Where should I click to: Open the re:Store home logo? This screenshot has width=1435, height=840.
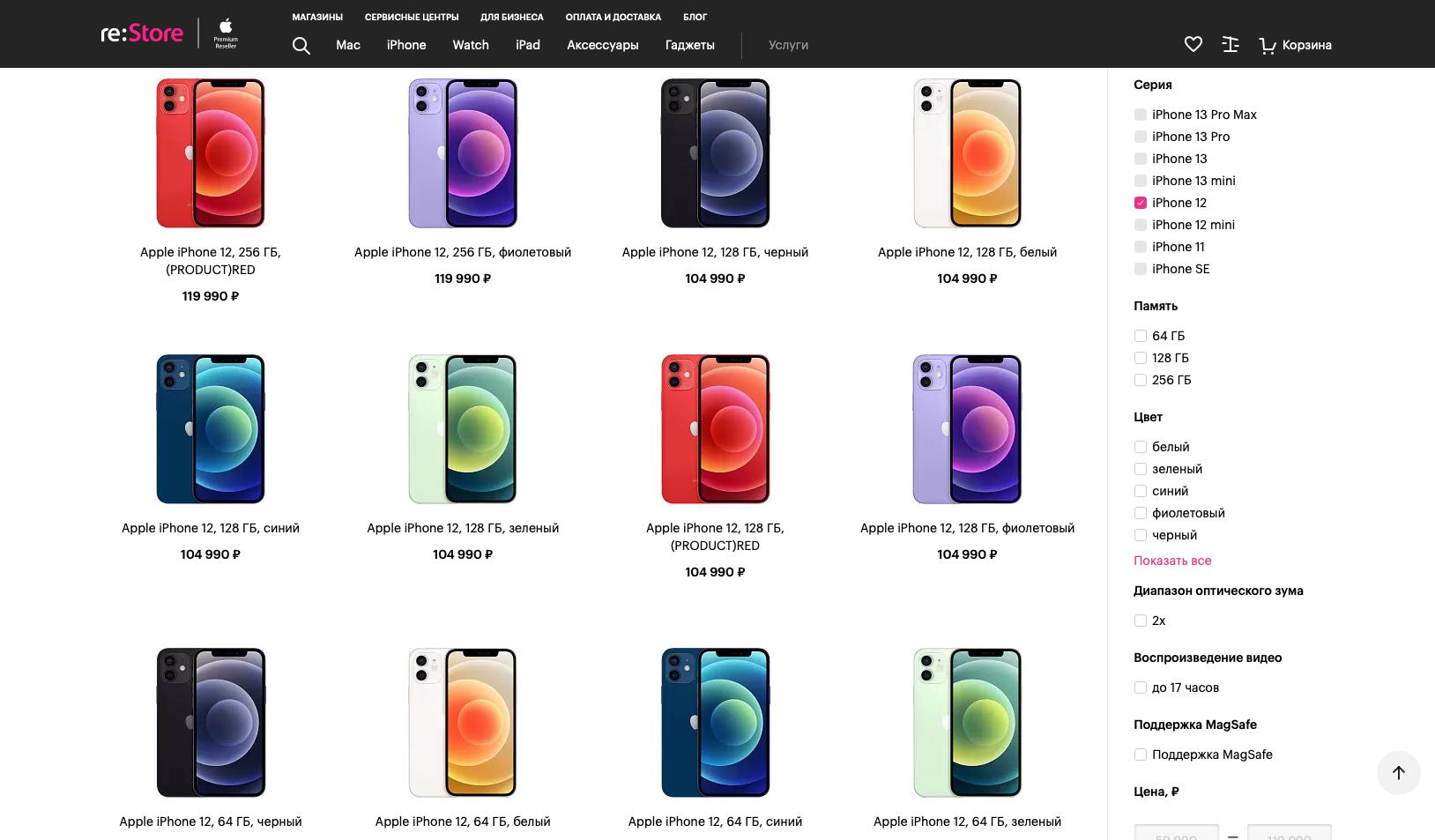point(142,33)
